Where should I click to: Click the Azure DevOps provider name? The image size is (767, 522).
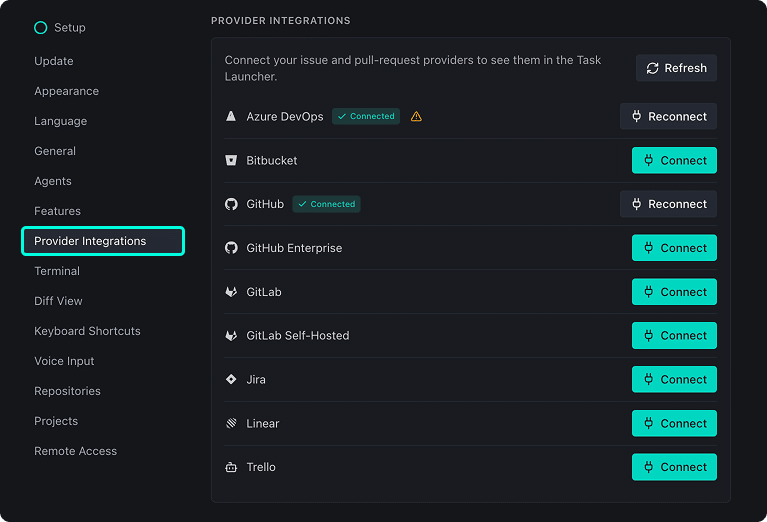click(x=285, y=116)
